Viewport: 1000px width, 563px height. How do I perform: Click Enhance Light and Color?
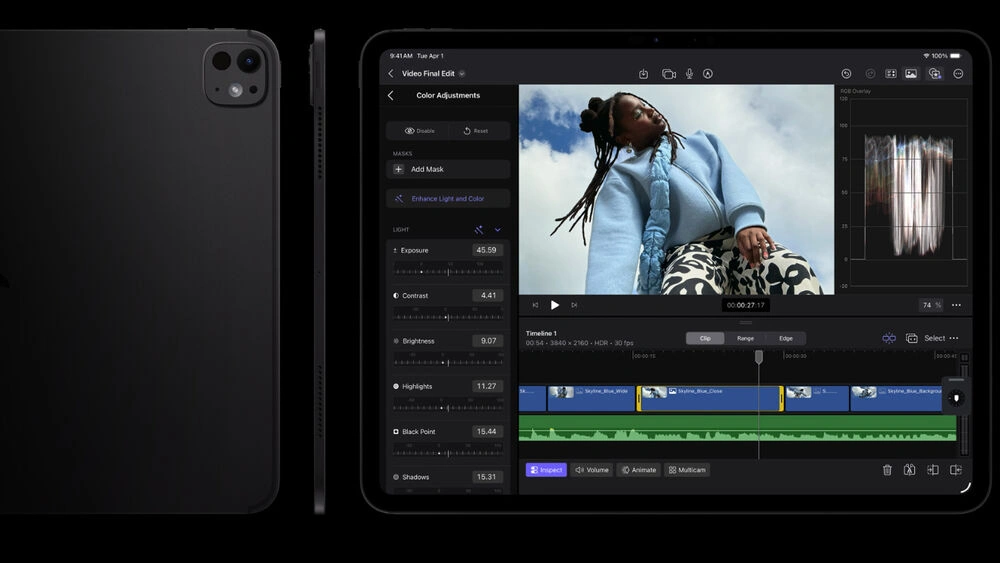pos(448,199)
